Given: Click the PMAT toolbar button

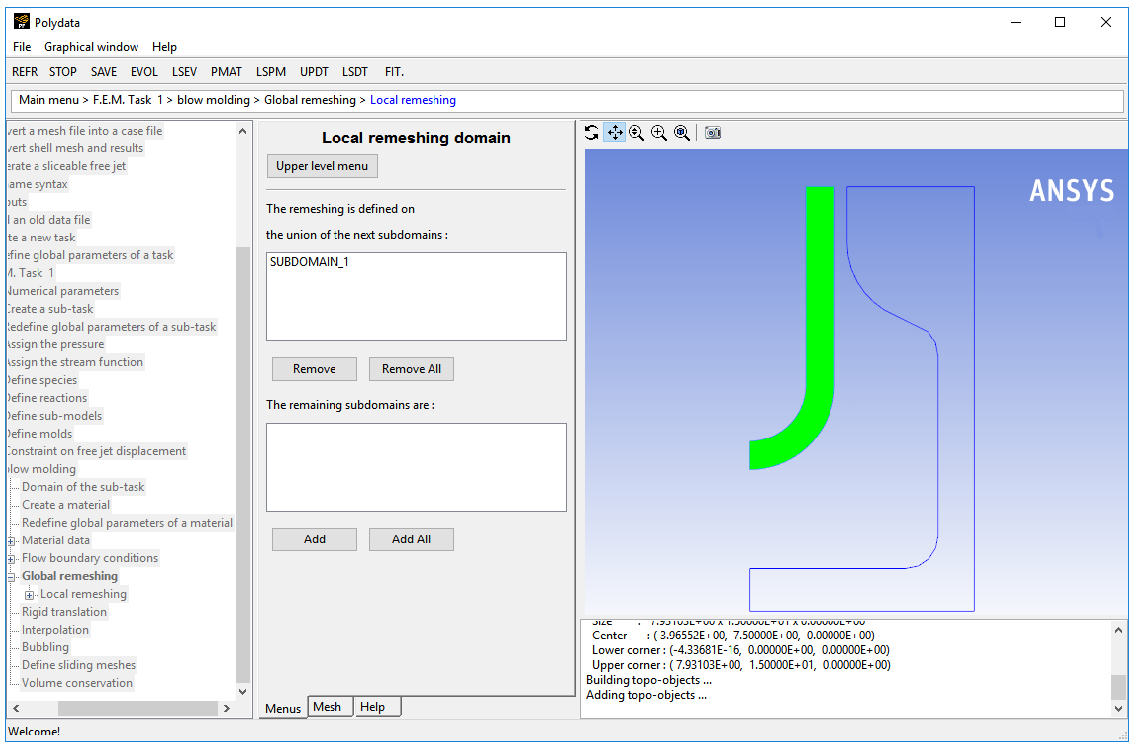Looking at the screenshot, I should coord(226,72).
